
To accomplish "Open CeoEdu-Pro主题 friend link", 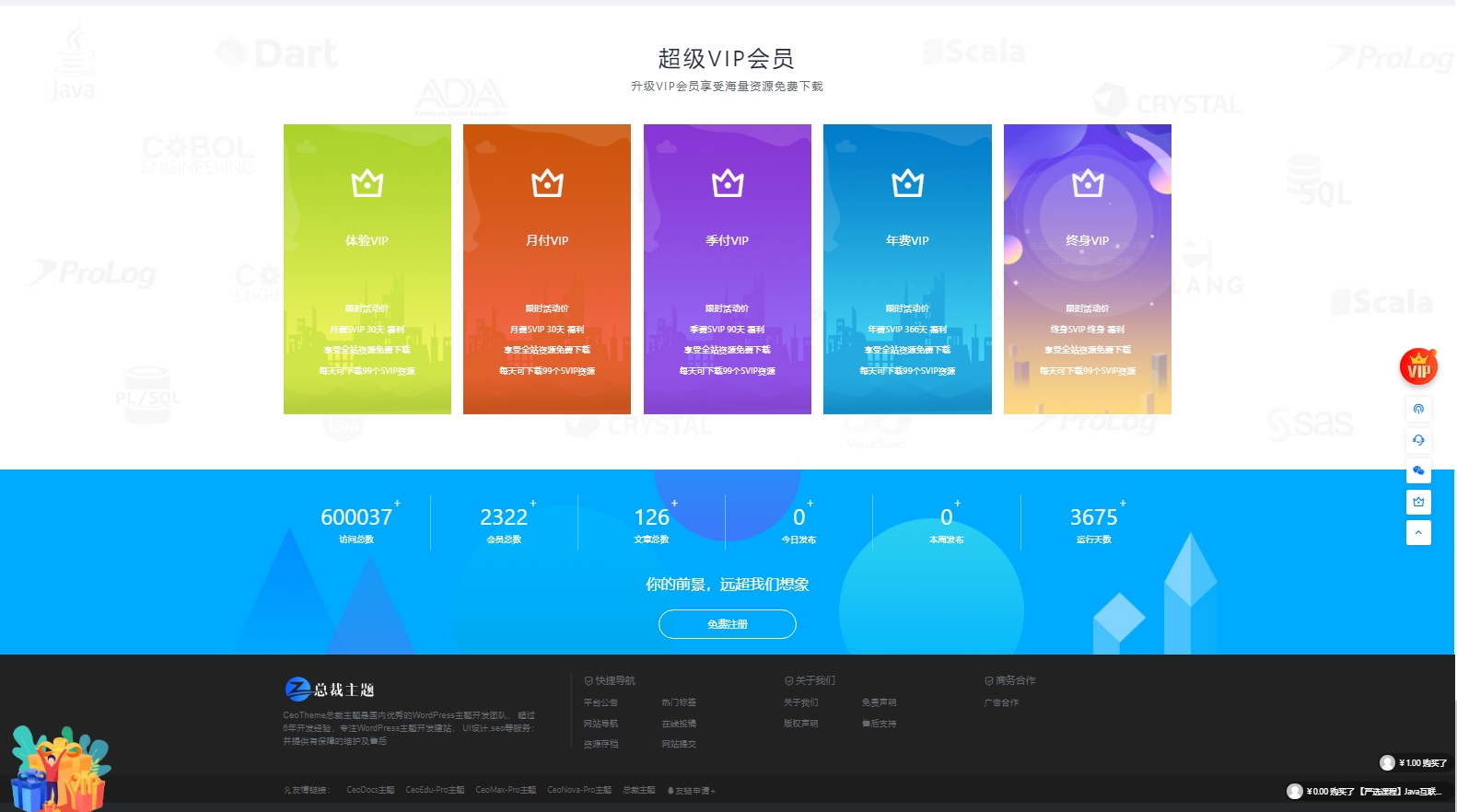I will [435, 790].
